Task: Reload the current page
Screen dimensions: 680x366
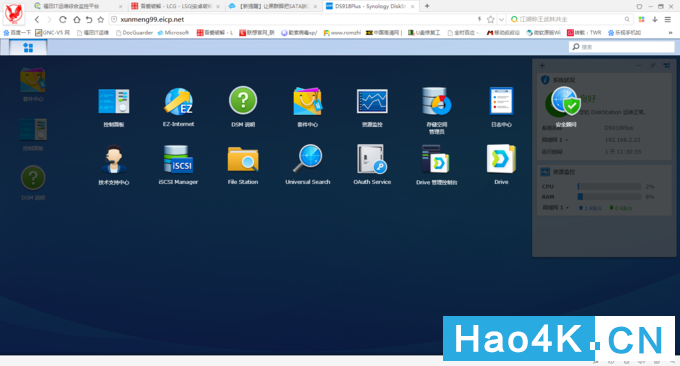Action: click(x=62, y=20)
